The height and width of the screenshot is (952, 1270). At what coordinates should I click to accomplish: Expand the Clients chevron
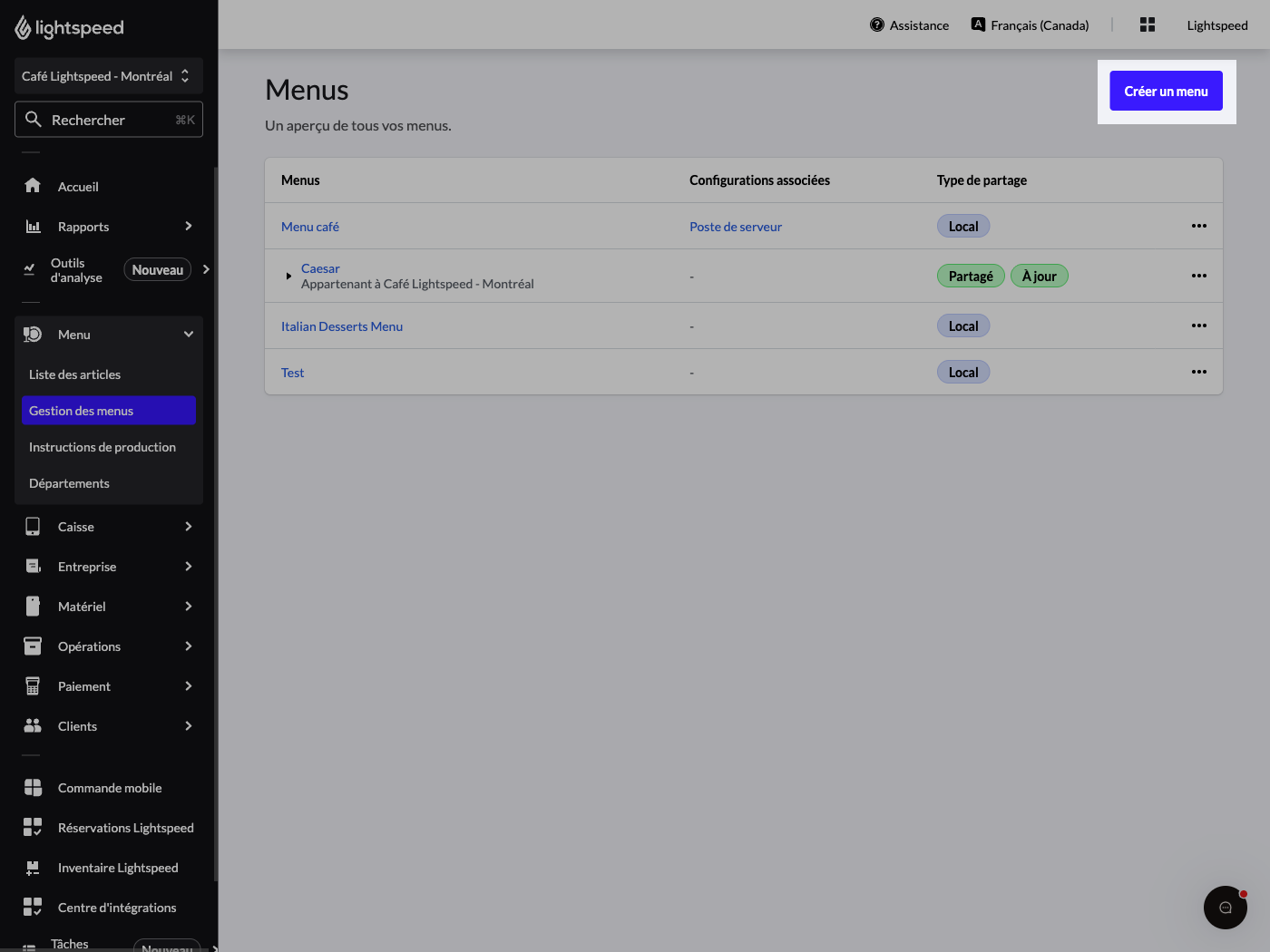tap(189, 726)
